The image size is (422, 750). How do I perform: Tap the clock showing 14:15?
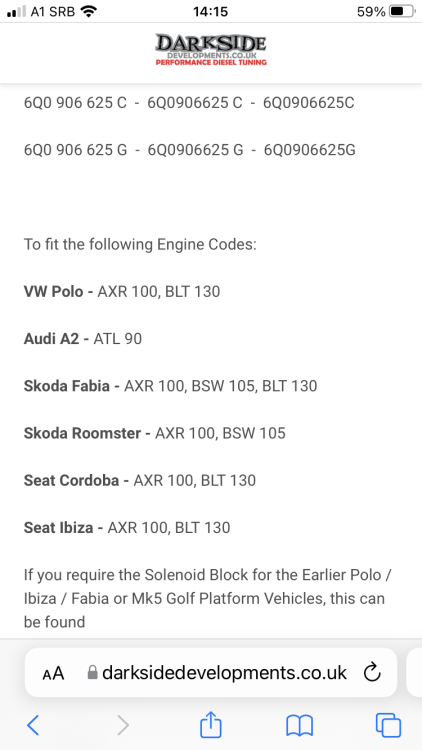coord(211,11)
